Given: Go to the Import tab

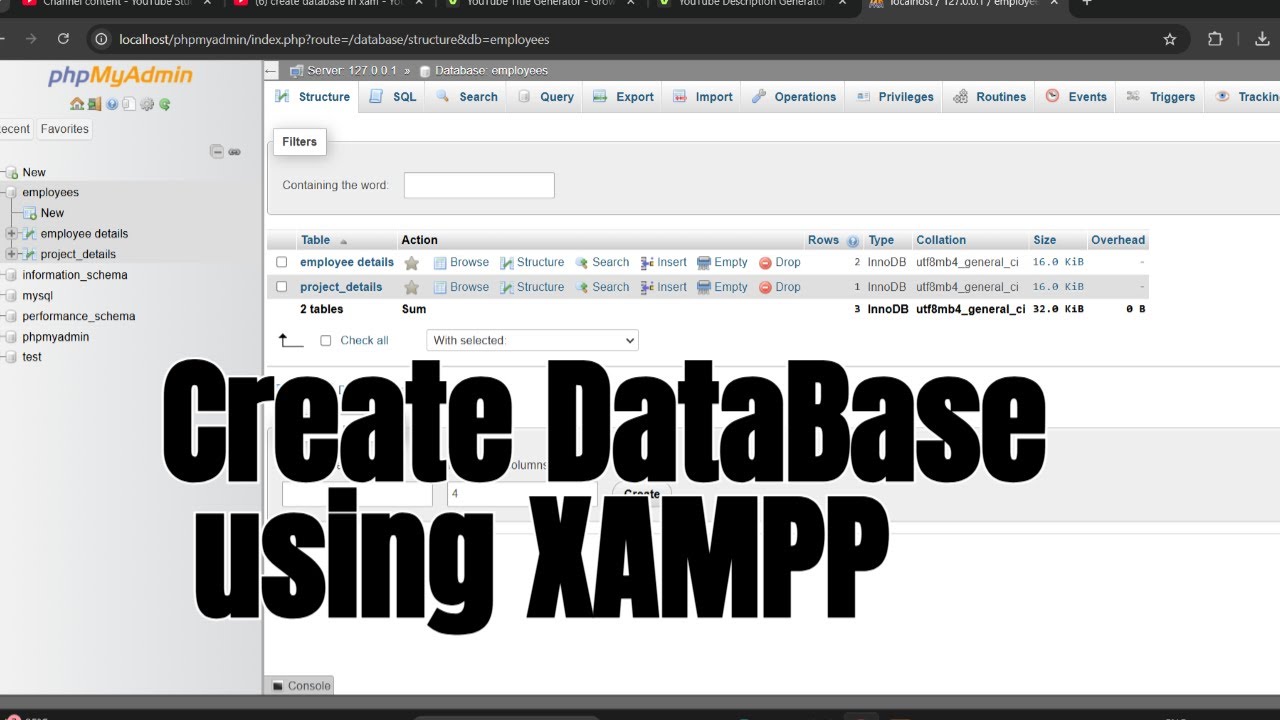Looking at the screenshot, I should pyautogui.click(x=703, y=97).
